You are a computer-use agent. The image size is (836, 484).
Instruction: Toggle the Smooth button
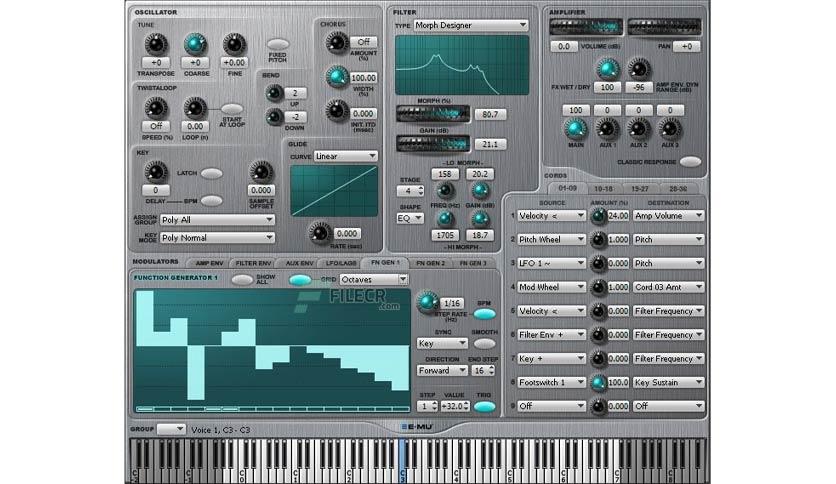[x=484, y=344]
